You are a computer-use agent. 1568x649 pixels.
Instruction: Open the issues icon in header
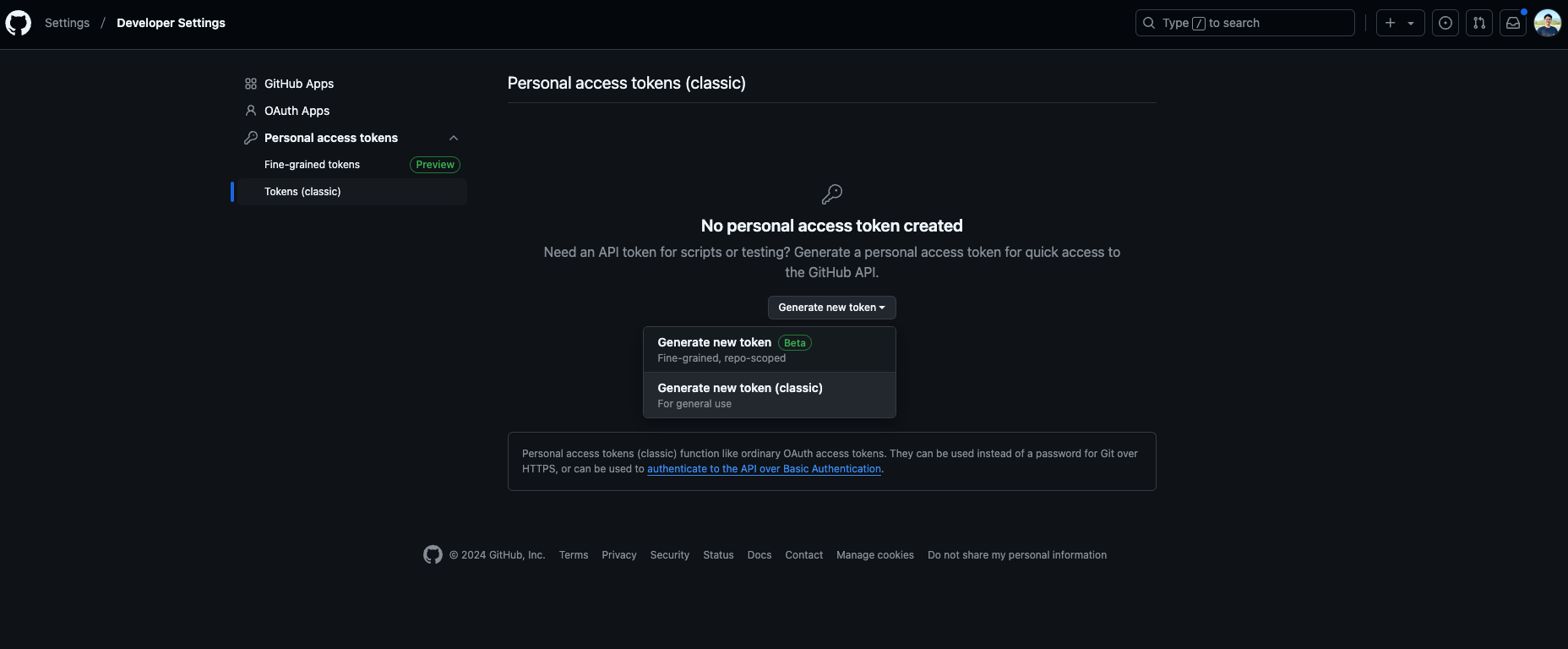(x=1445, y=23)
